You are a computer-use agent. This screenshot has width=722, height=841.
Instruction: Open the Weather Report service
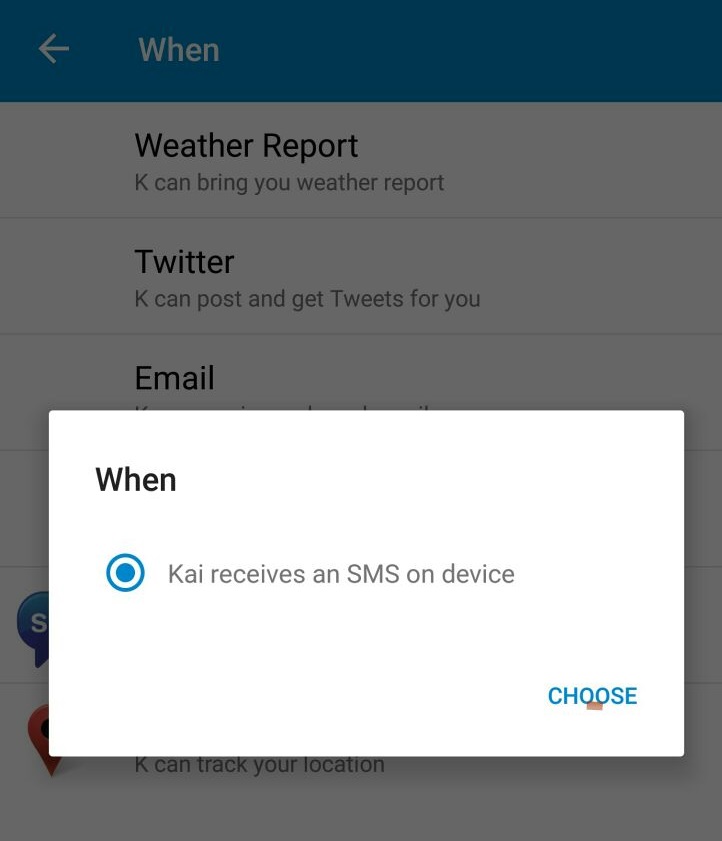tap(361, 160)
